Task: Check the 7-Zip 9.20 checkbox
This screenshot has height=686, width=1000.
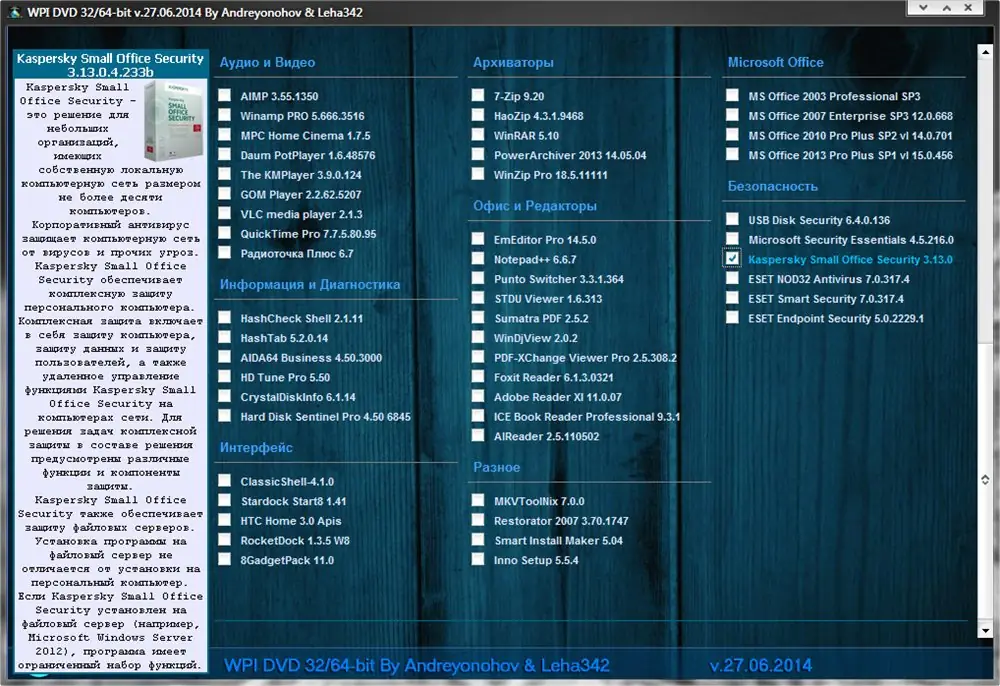Action: 478,96
